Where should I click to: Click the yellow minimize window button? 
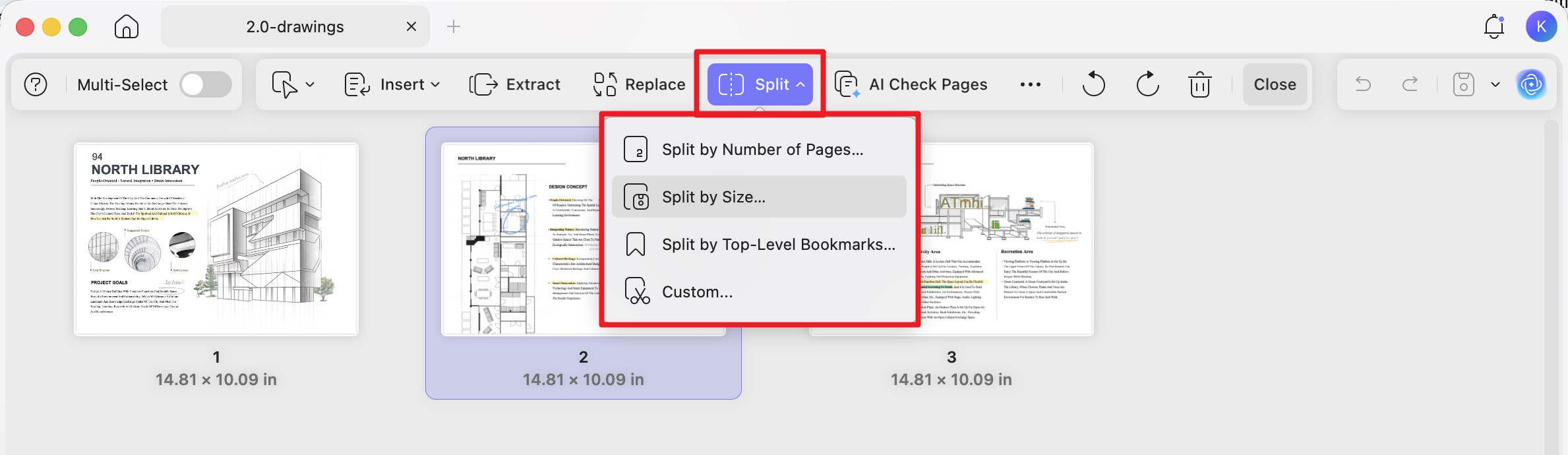(x=51, y=26)
